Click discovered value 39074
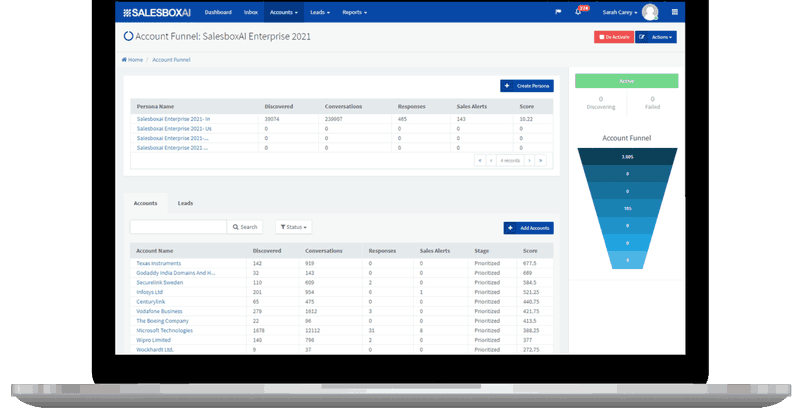The width and height of the screenshot is (800, 419). coord(272,119)
